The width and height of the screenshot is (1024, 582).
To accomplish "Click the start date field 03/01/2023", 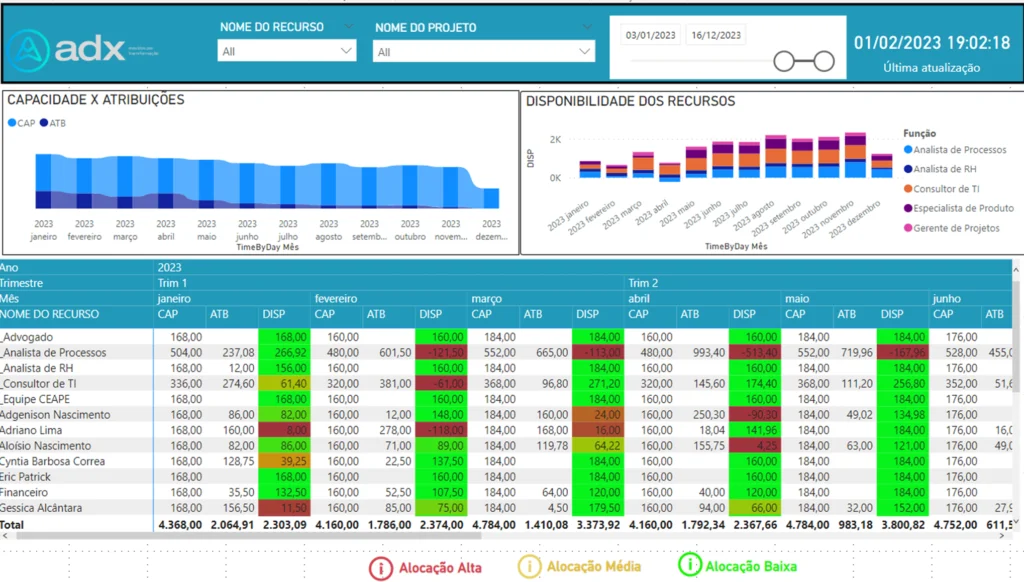I will click(x=650, y=36).
